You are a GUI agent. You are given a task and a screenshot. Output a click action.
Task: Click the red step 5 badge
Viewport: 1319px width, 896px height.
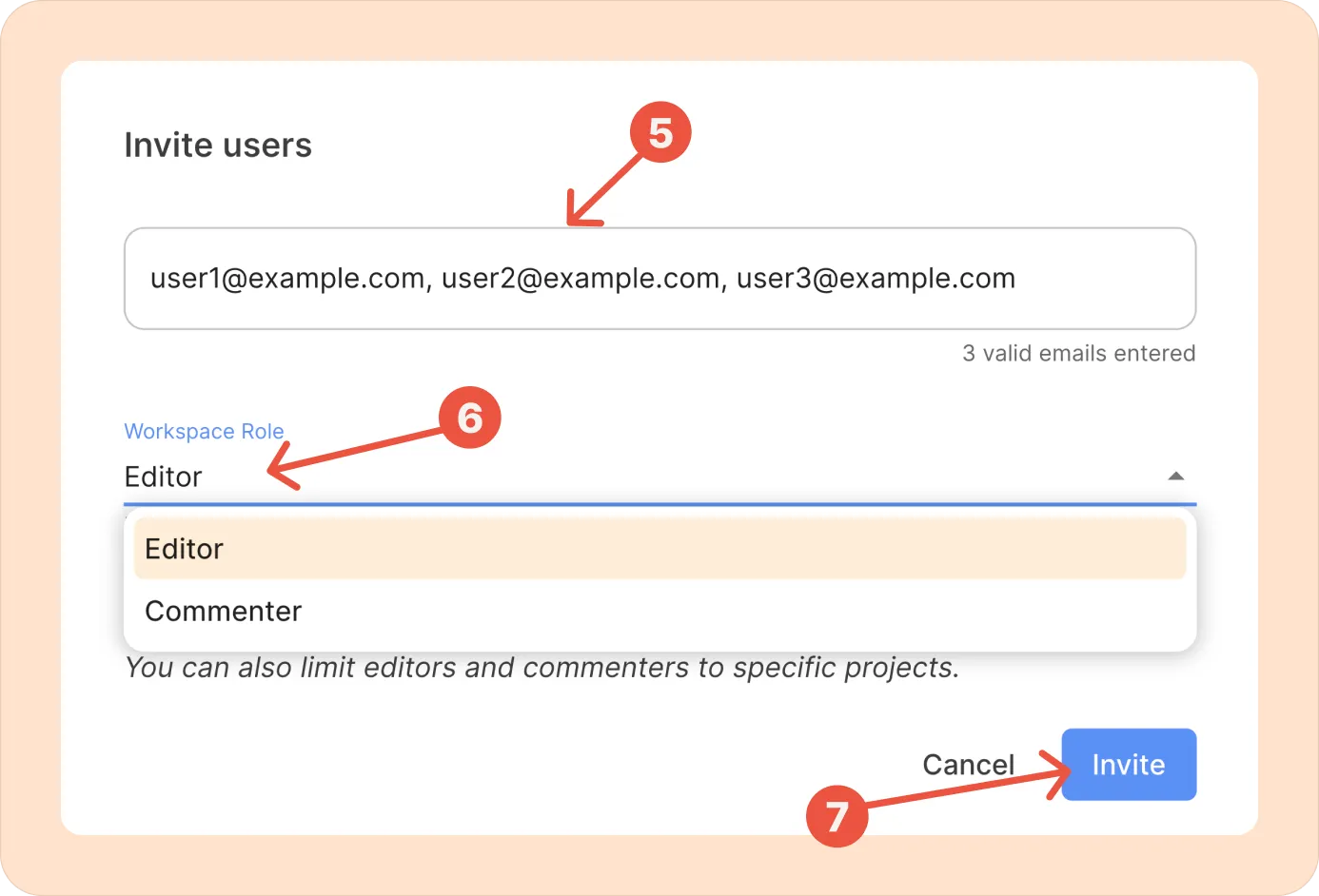click(x=660, y=132)
